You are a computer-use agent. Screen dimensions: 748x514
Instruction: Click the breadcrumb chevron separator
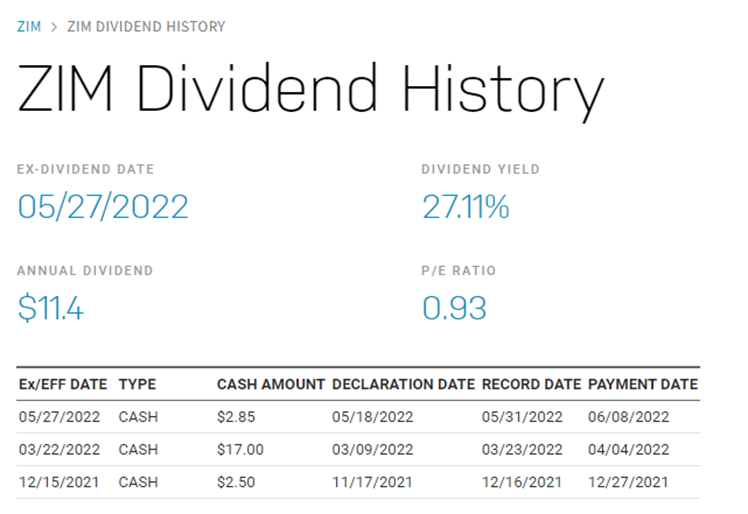pyautogui.click(x=54, y=27)
